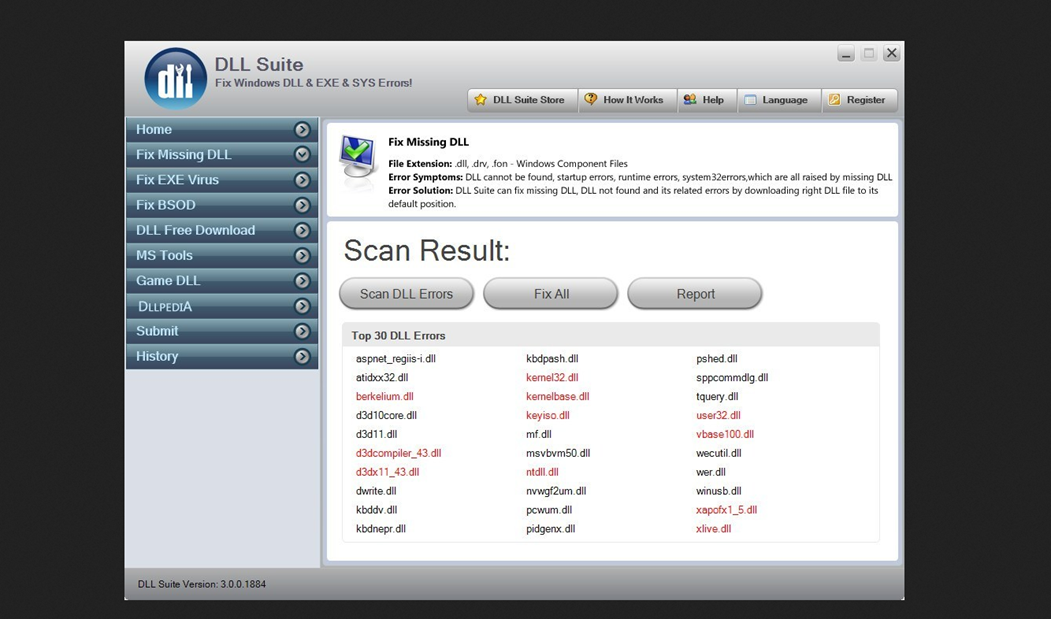Image resolution: width=1051 pixels, height=619 pixels.
Task: Click the people icon next to Help
Action: [690, 99]
